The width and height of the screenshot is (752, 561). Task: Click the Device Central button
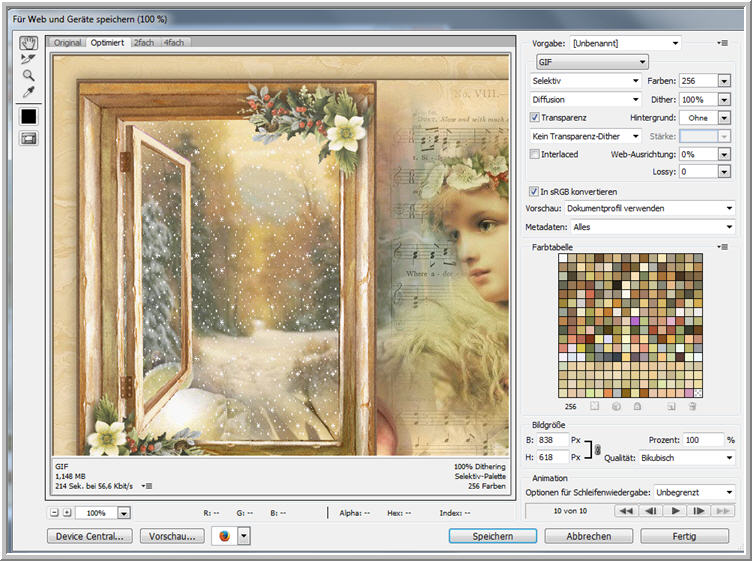click(90, 536)
